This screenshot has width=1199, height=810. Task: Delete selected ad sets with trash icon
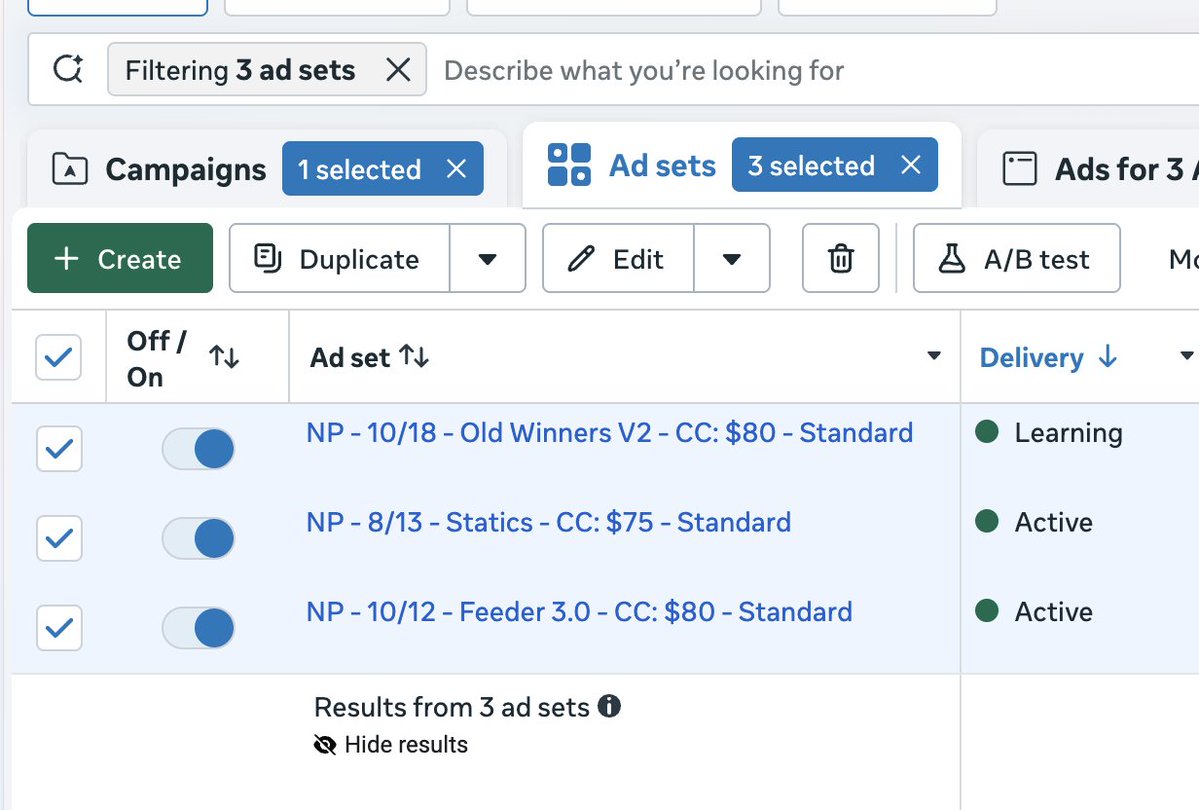click(840, 259)
